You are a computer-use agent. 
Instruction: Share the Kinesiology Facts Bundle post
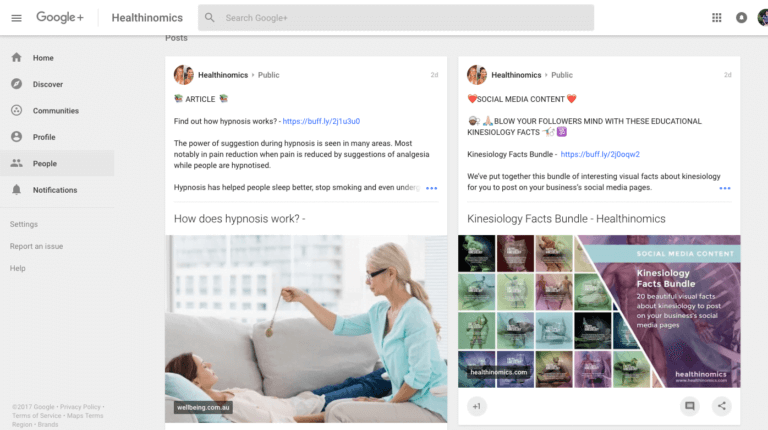(721, 406)
